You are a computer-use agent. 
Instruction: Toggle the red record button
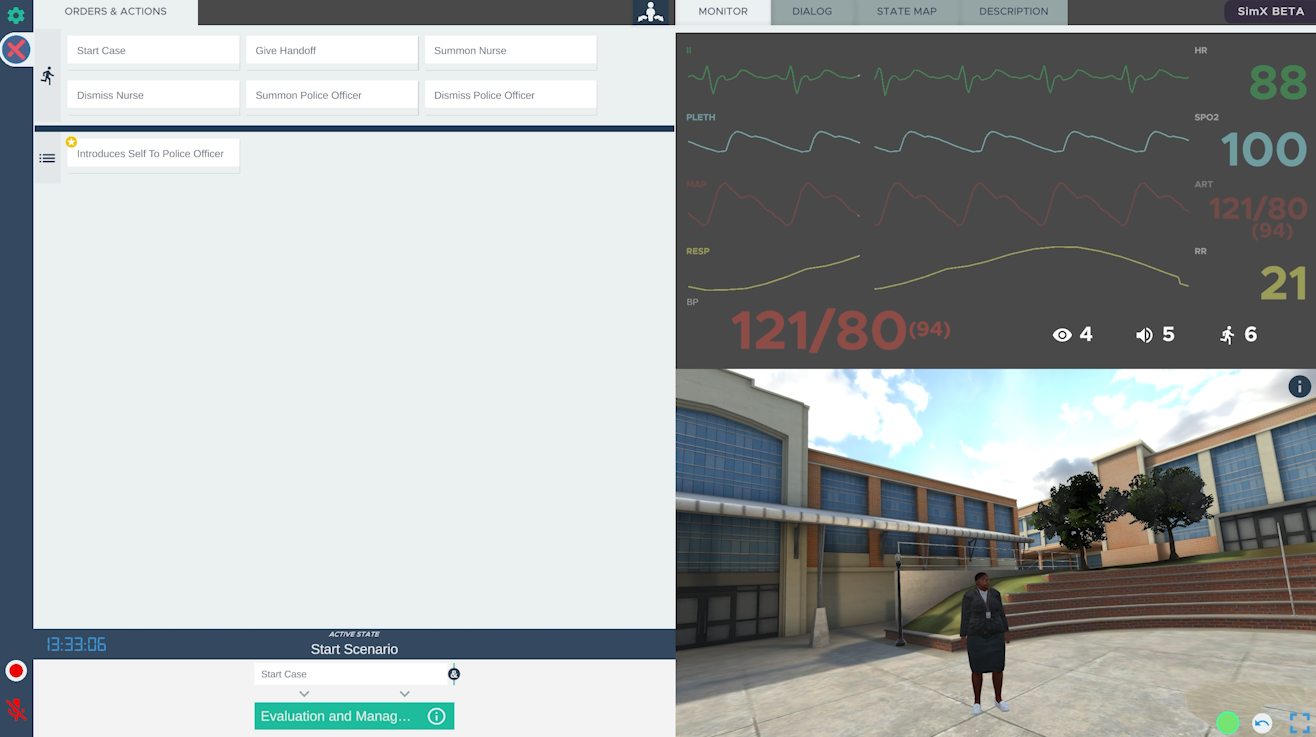[16, 671]
